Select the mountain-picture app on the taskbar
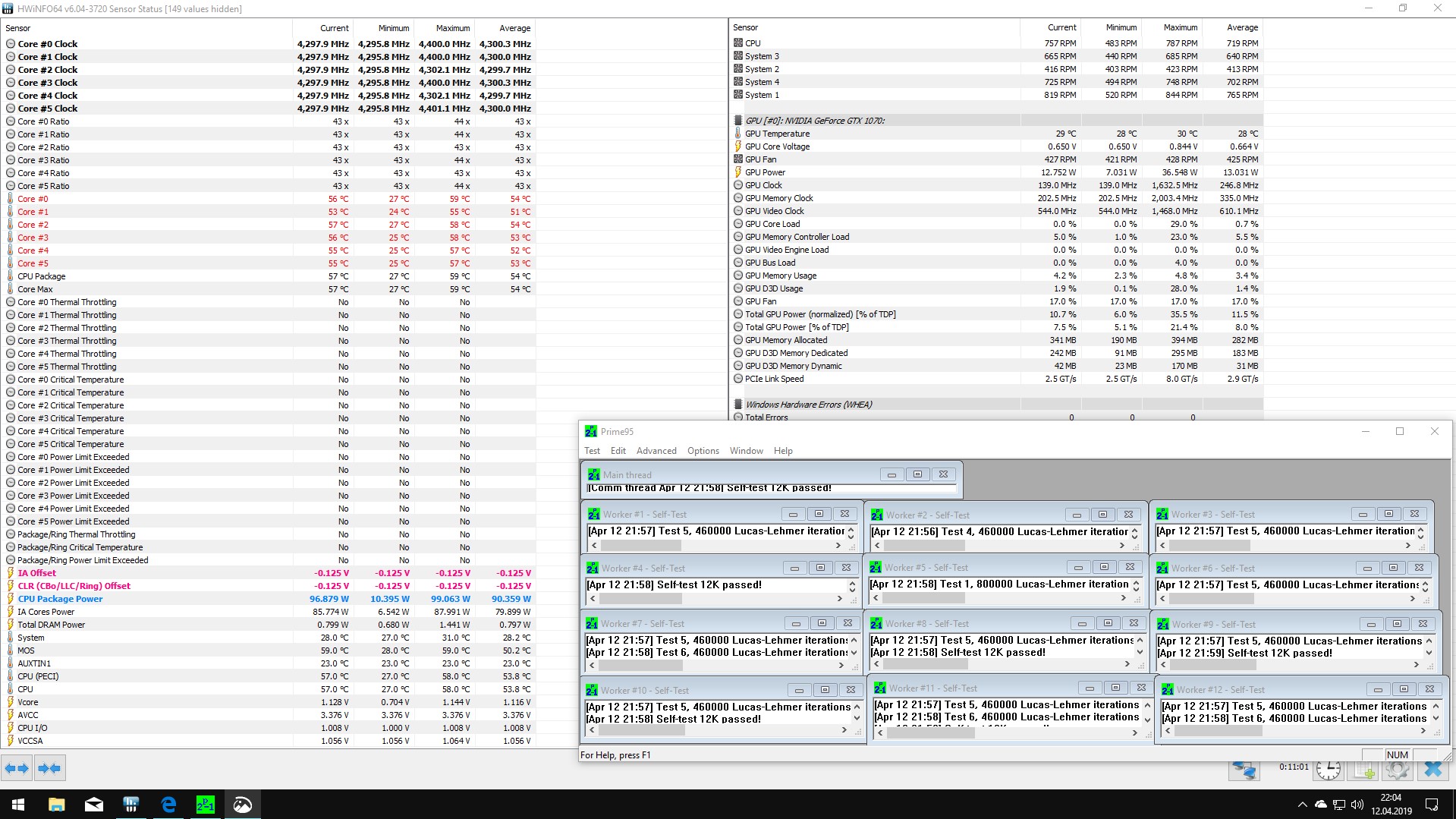Screen dimensions: 1456x819 point(242,805)
